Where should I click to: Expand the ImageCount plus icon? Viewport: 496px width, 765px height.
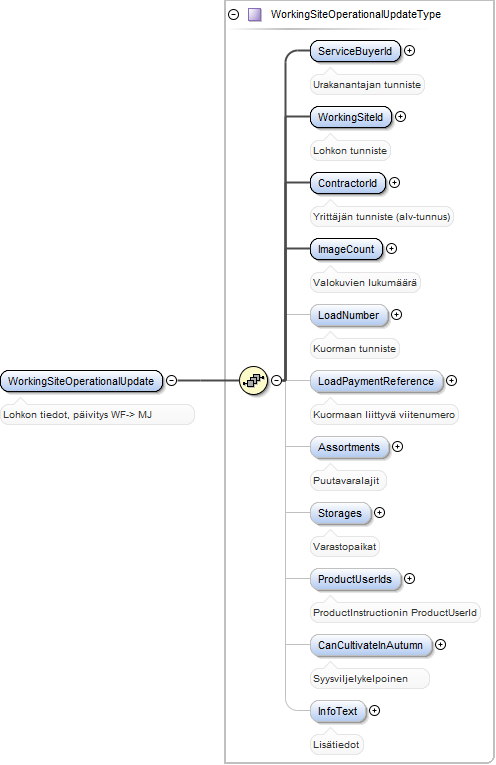click(x=391, y=249)
